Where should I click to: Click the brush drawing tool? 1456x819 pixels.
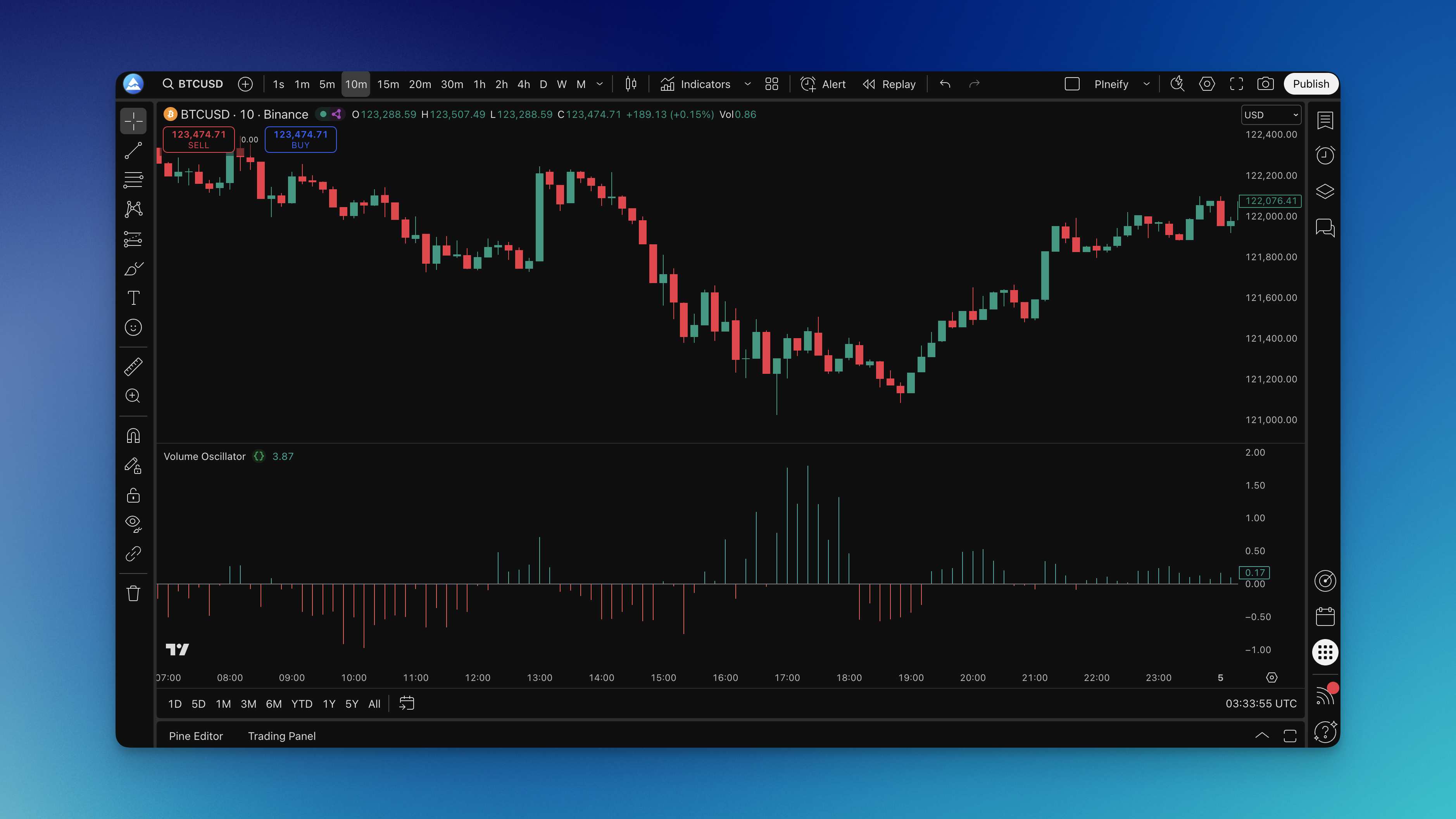tap(133, 269)
